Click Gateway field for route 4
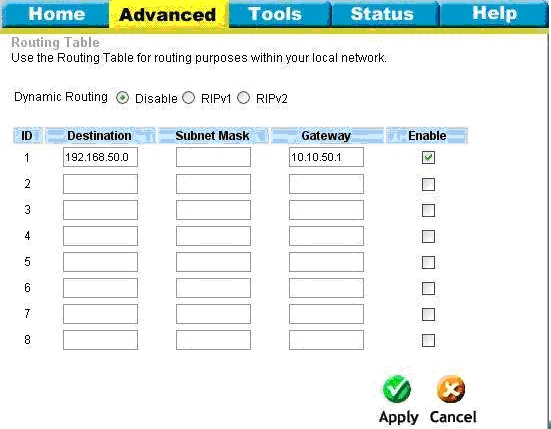 tap(326, 236)
